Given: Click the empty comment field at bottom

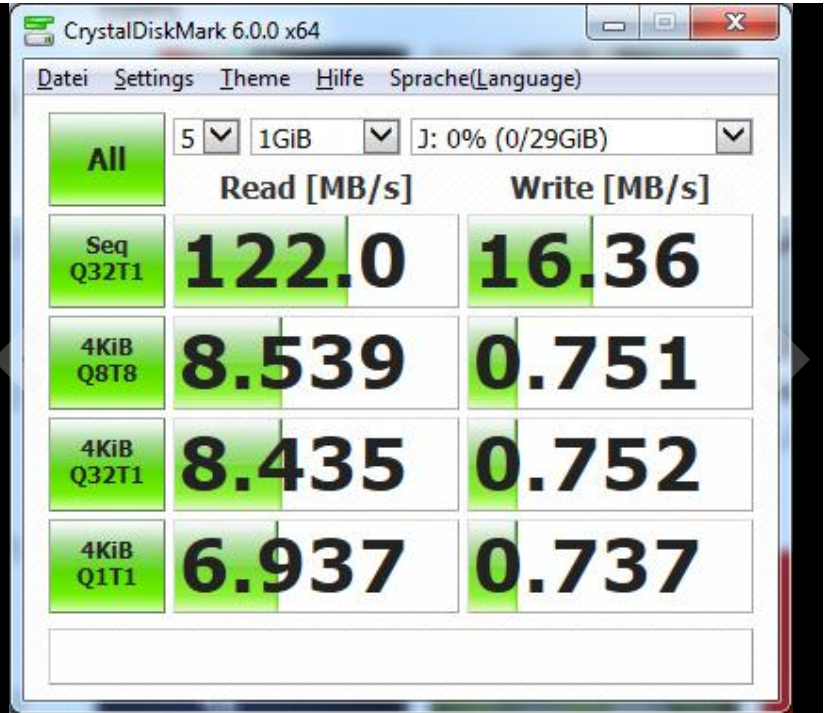Looking at the screenshot, I should pyautogui.click(x=400, y=656).
